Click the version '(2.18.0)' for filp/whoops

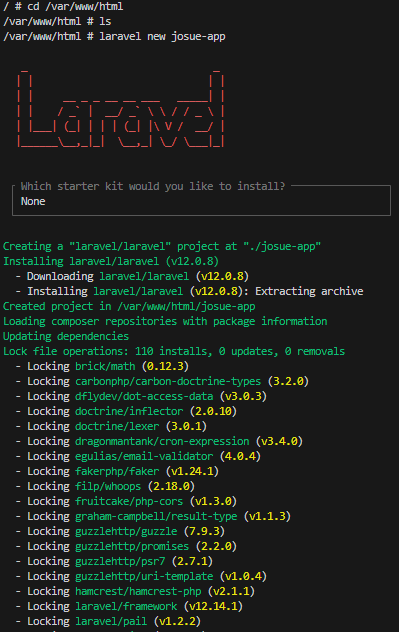pyautogui.click(x=171, y=486)
